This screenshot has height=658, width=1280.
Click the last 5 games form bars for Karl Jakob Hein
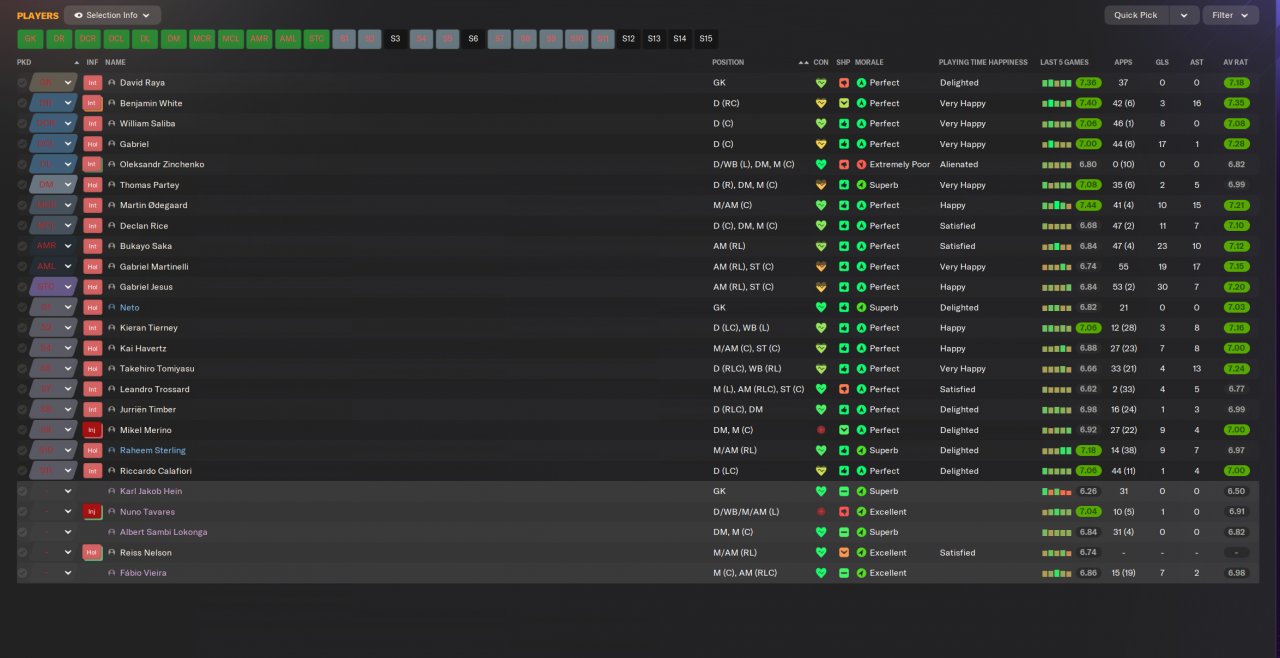(1057, 491)
